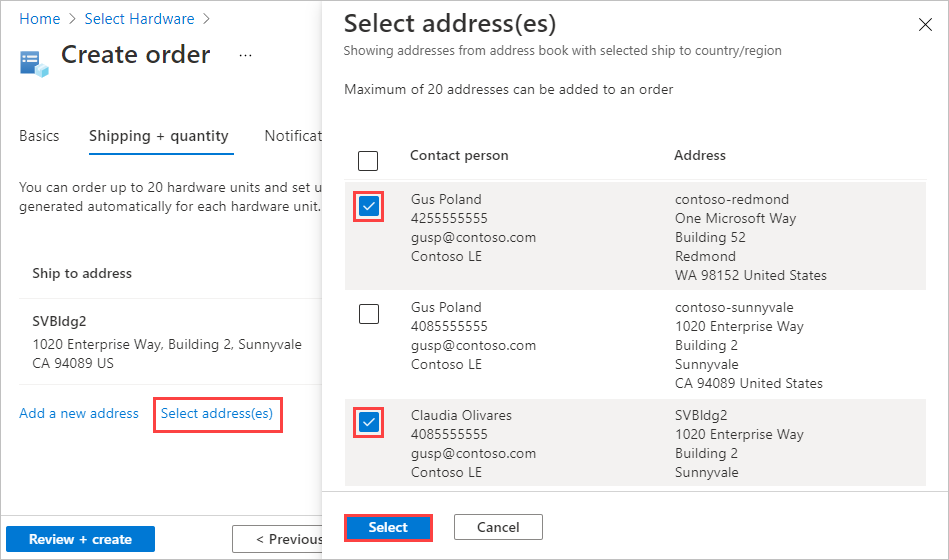Viewport: 949px width, 560px height.
Task: Click contoso-redmond address name
Action: [732, 199]
